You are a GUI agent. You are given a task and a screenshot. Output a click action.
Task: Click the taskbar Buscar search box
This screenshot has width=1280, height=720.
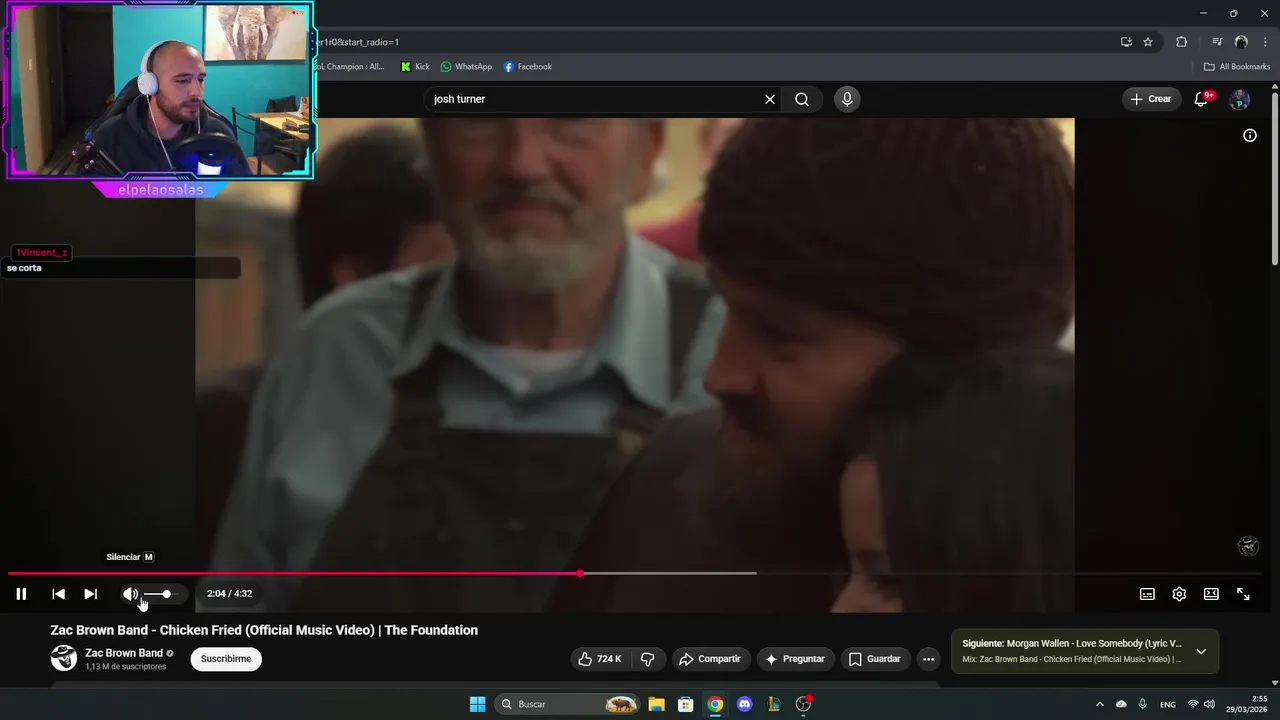click(x=567, y=704)
